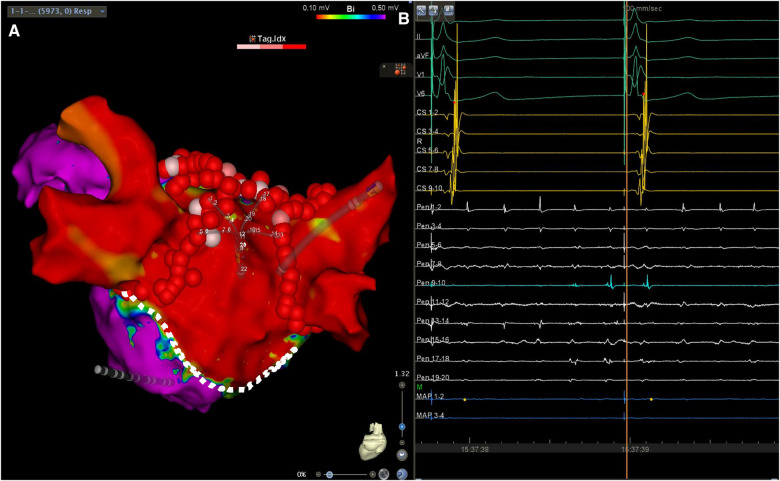Click the third icon in ECG toolbar

coord(449,10)
